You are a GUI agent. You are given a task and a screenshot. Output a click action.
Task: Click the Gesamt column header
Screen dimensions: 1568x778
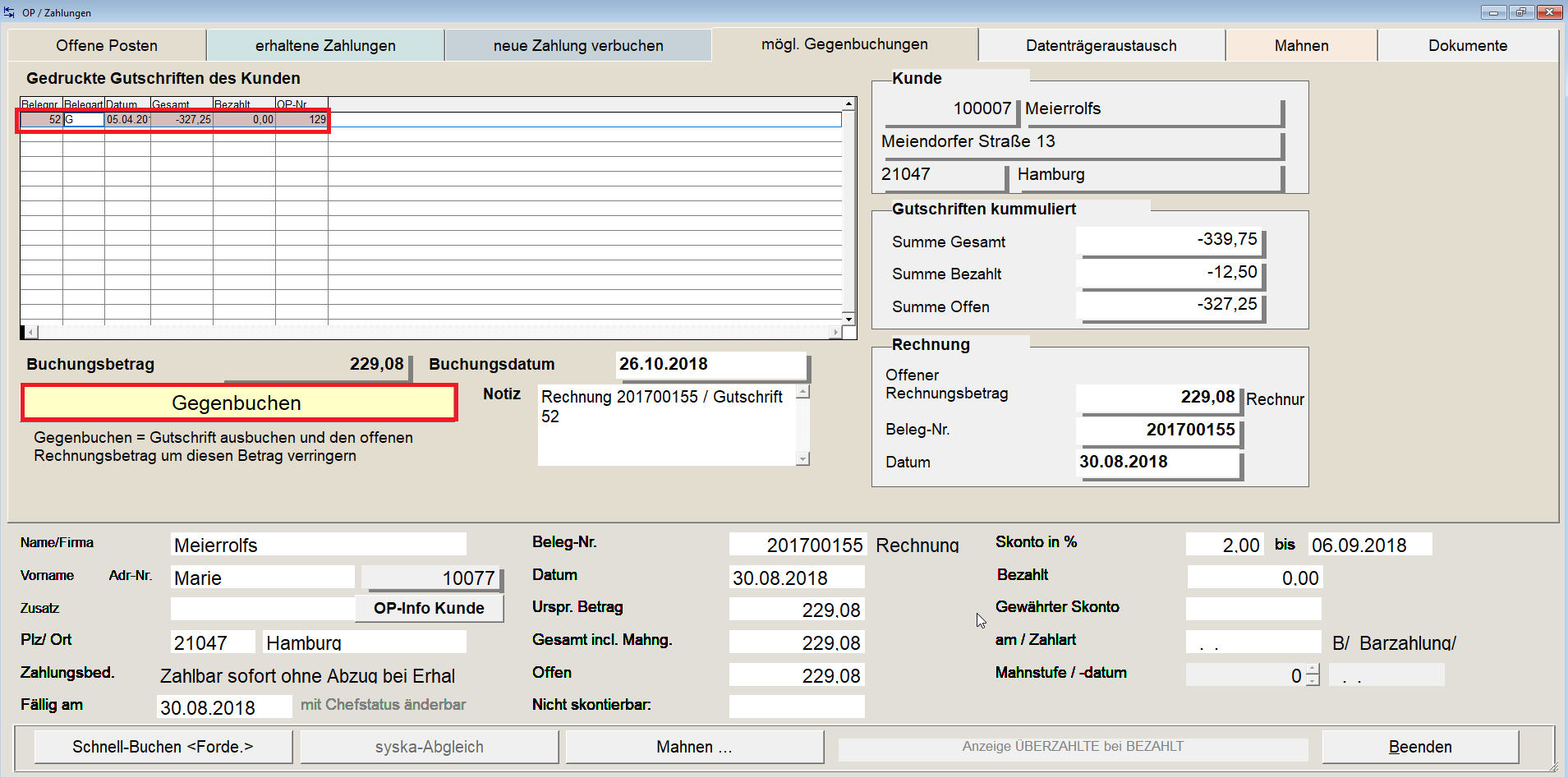182,104
